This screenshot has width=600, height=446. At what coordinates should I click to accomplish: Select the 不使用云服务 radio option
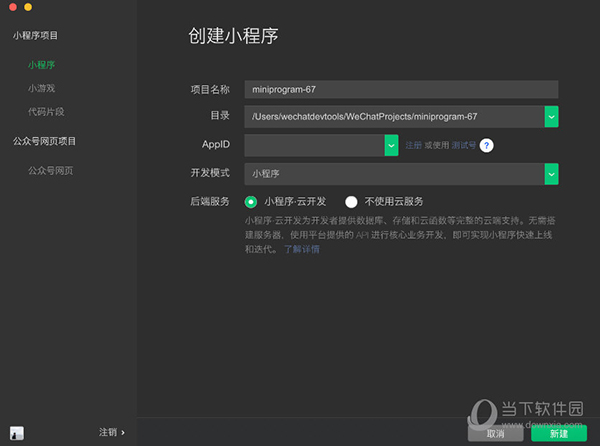pyautogui.click(x=351, y=202)
